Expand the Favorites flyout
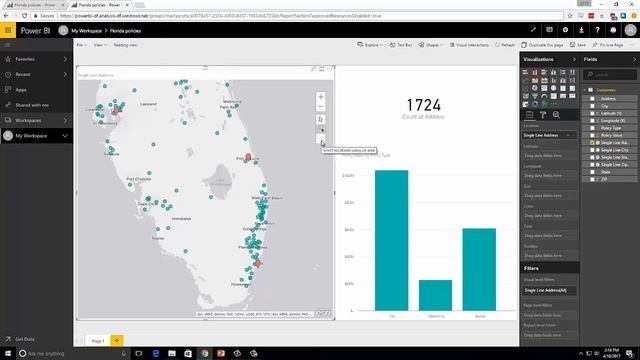This screenshot has width=640, height=360. tap(65, 59)
